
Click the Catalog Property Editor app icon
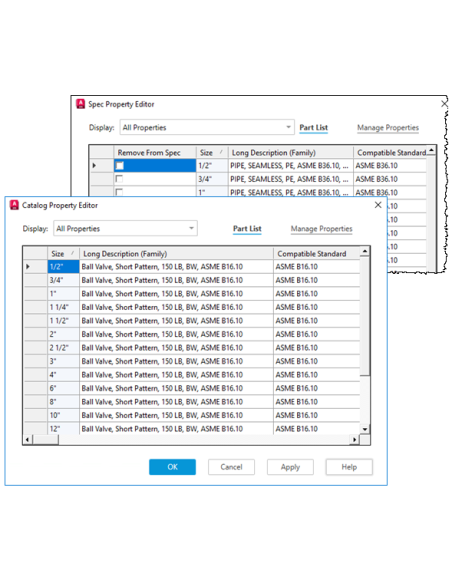click(14, 205)
